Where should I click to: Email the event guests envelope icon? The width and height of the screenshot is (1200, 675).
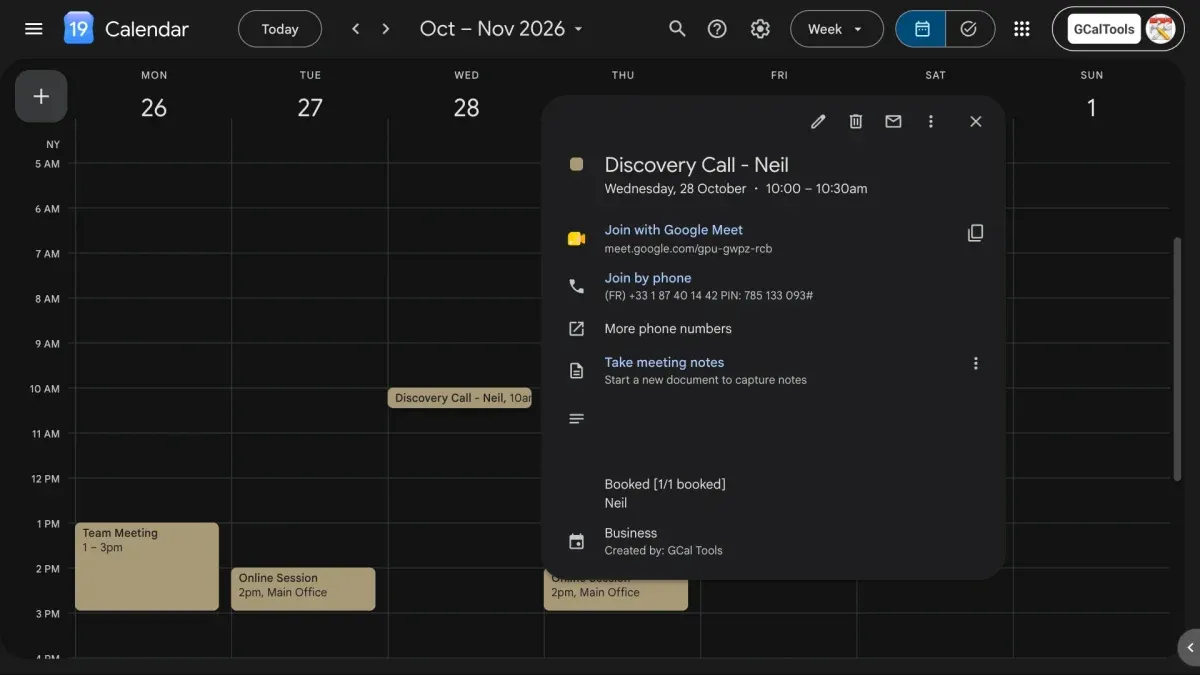tap(893, 121)
